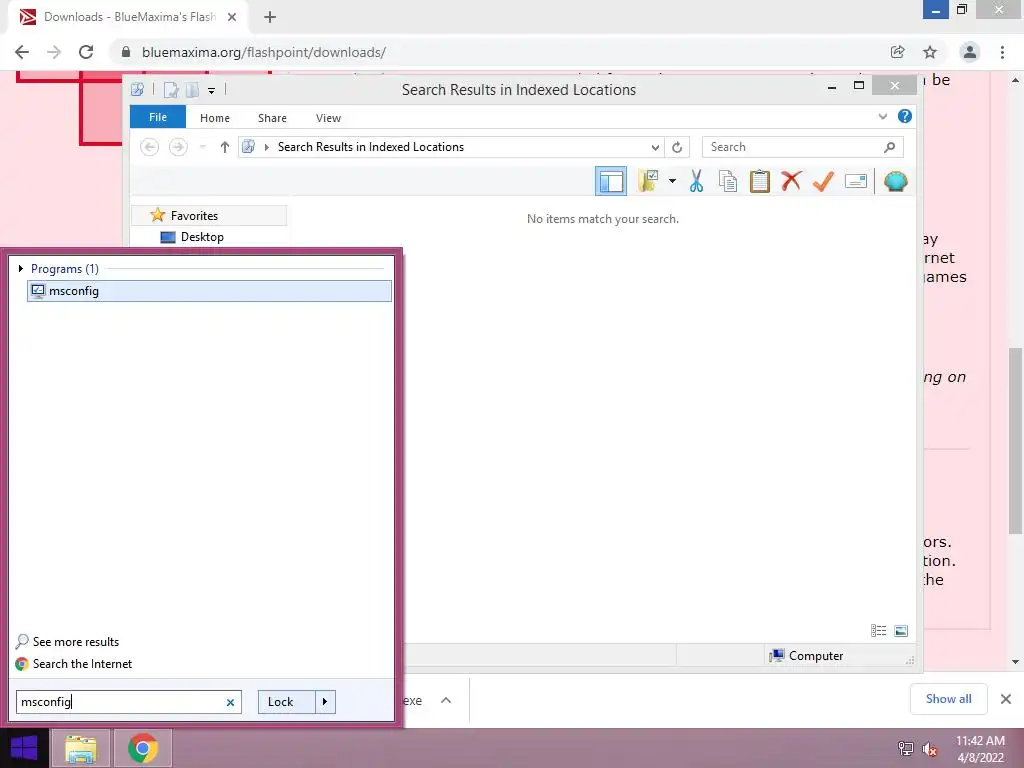Open the View ribbon tab
This screenshot has width=1024, height=768.
328,118
